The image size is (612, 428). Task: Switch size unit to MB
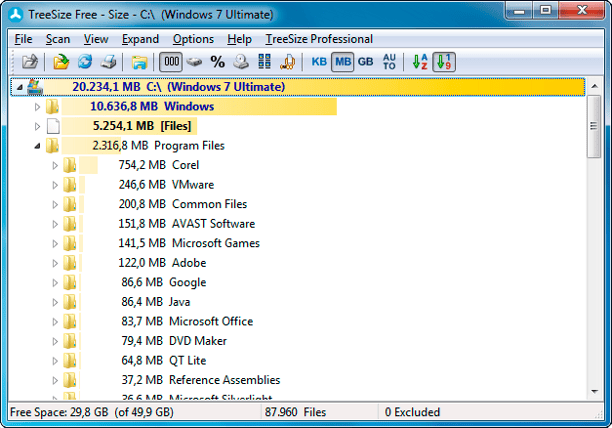tap(343, 62)
